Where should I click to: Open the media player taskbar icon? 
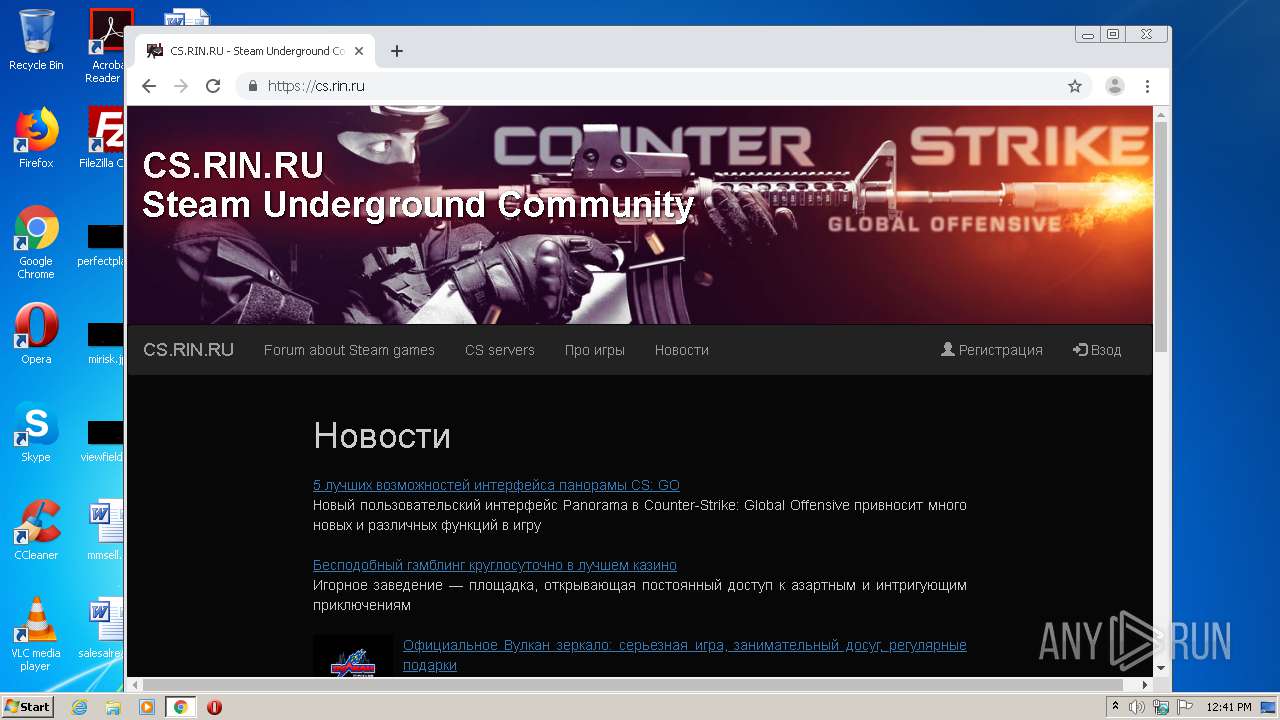tap(147, 707)
